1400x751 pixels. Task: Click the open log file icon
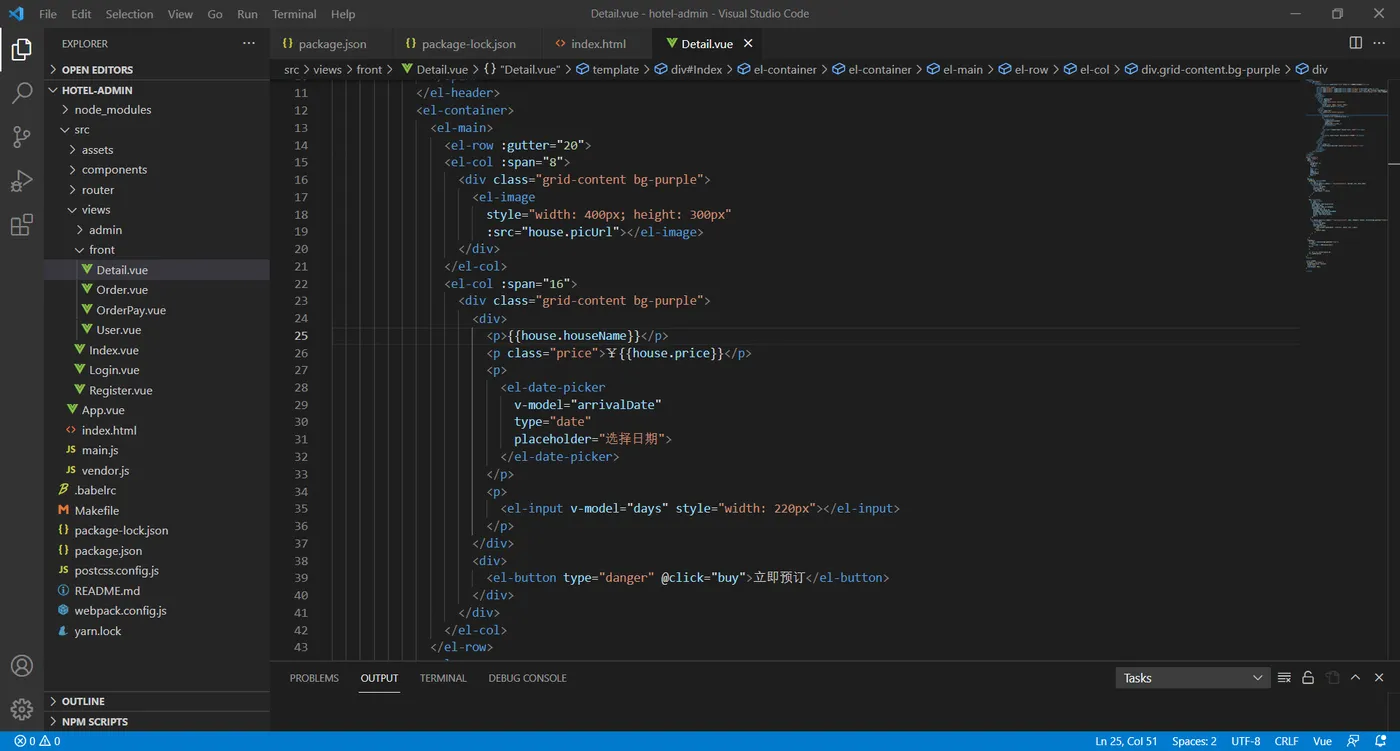pos(1332,678)
